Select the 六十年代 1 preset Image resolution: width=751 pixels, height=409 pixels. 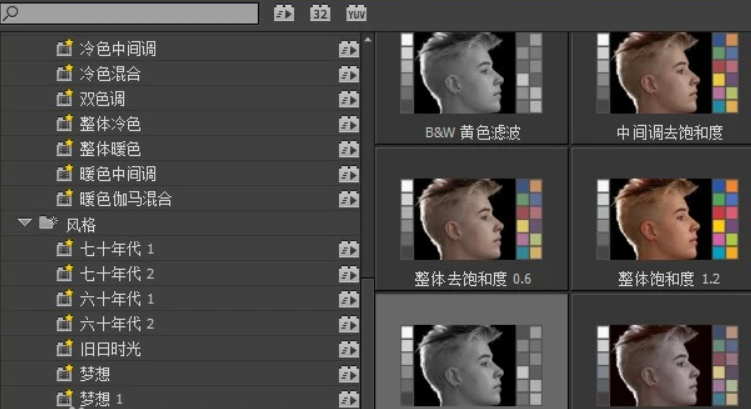pyautogui.click(x=116, y=299)
